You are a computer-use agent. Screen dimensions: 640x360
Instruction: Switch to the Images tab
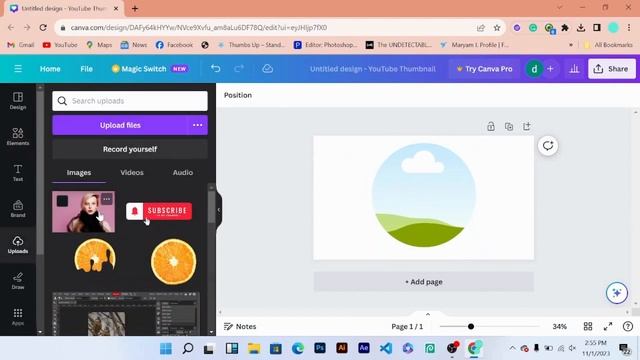click(x=79, y=173)
